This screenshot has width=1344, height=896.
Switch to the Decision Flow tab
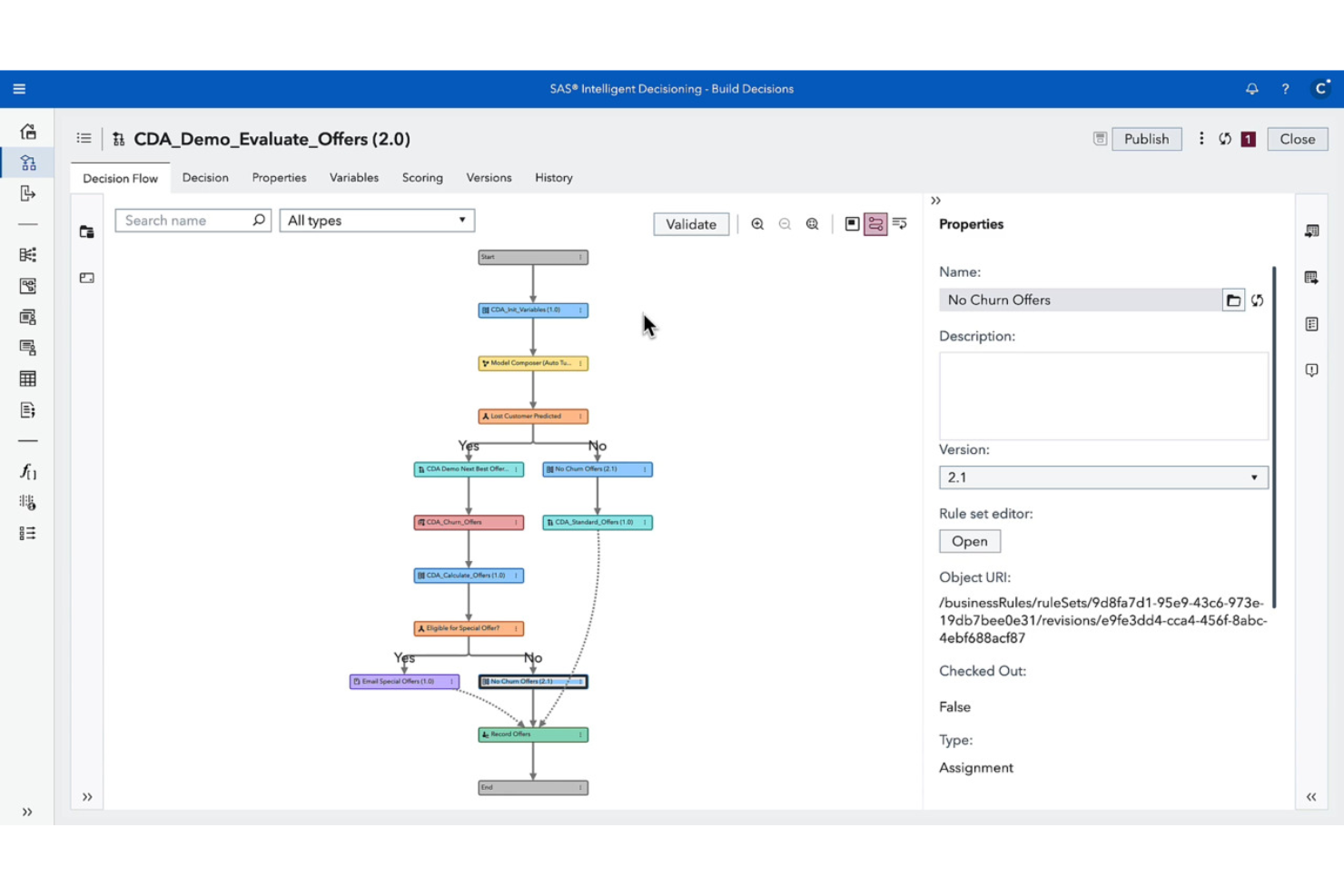tap(120, 178)
